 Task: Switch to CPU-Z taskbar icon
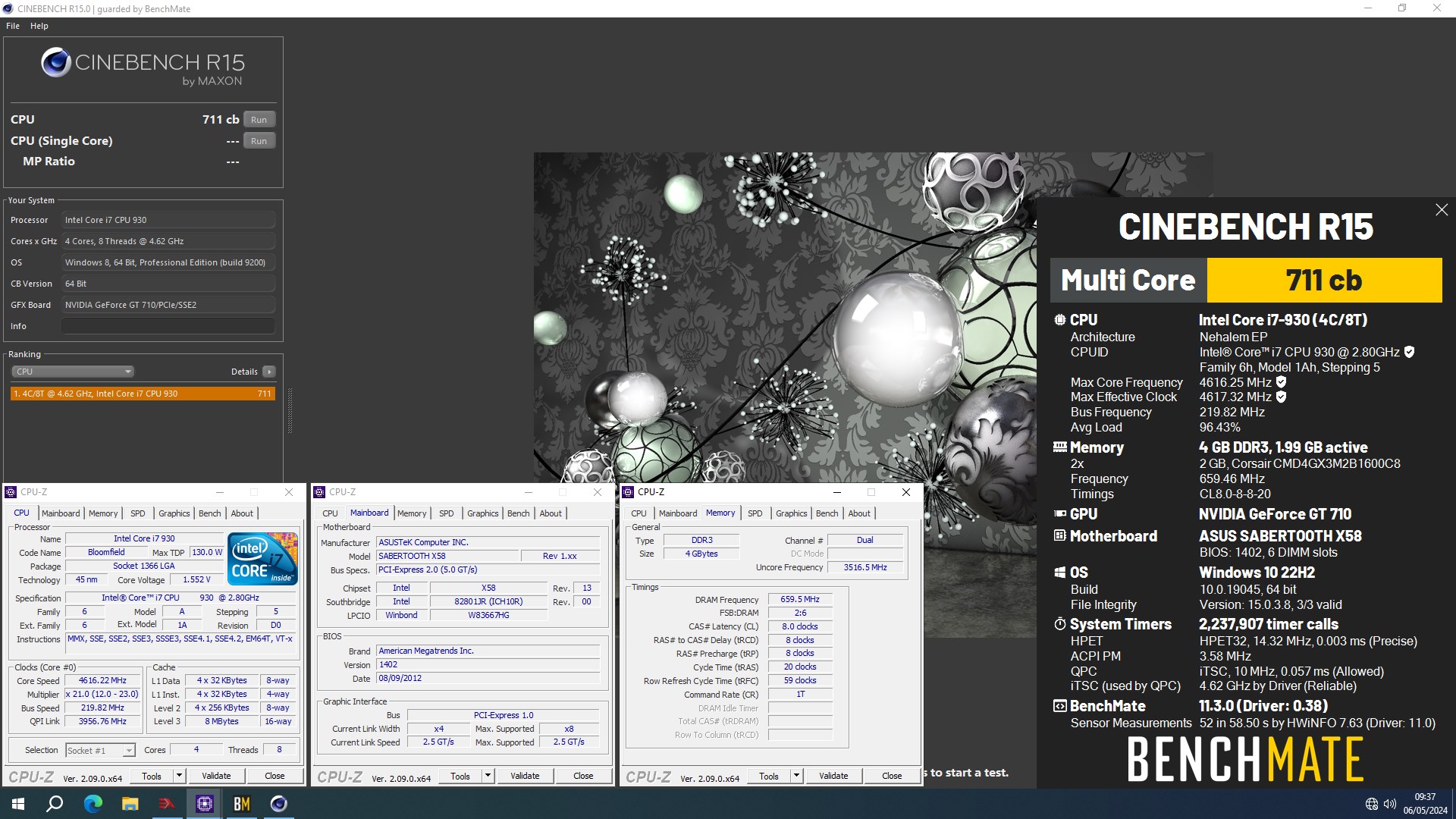tap(205, 804)
